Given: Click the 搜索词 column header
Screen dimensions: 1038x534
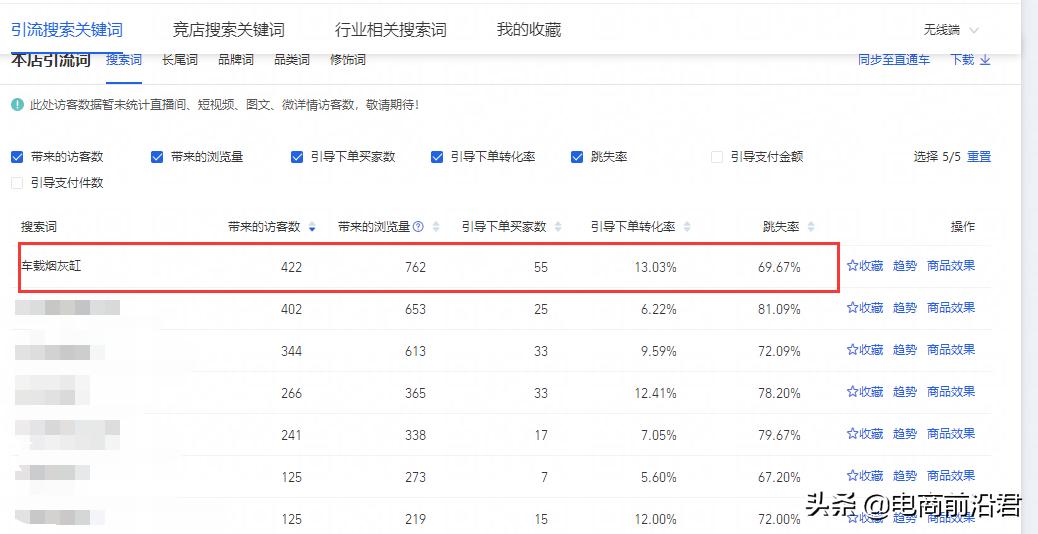Looking at the screenshot, I should tap(38, 227).
